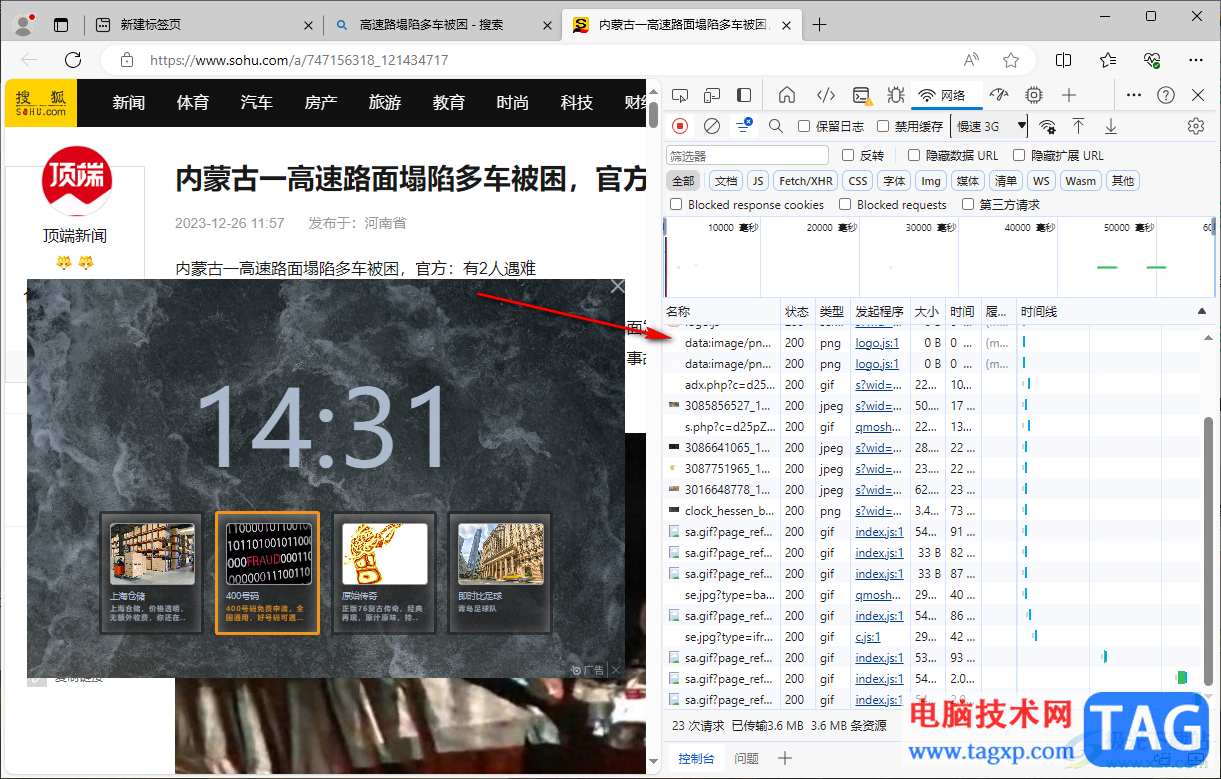Viewport: 1221px width, 779px height.
Task: Open the Performance gauge icon panel
Action: pyautogui.click(x=999, y=95)
